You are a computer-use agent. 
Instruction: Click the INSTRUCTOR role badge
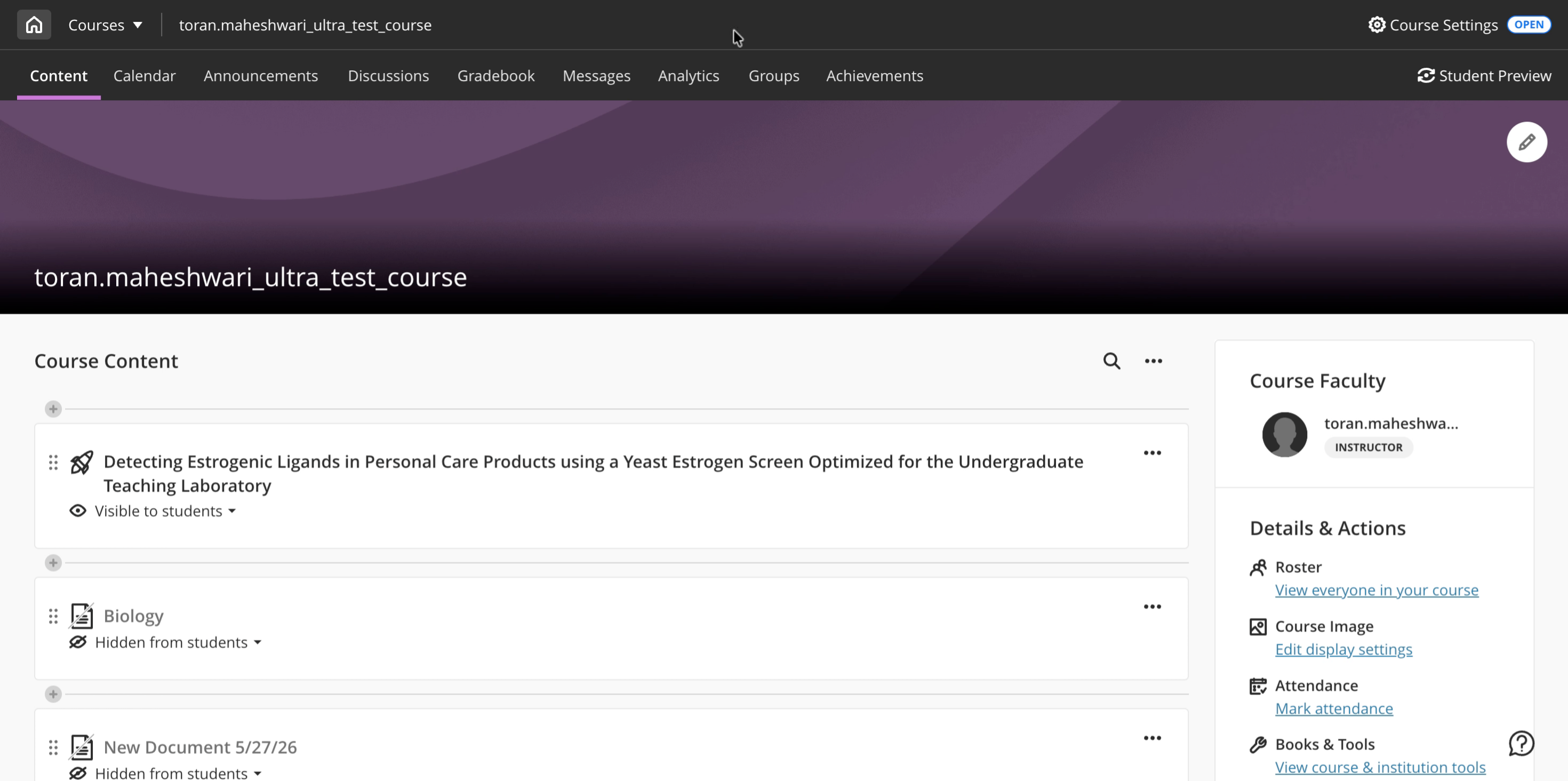(1369, 448)
